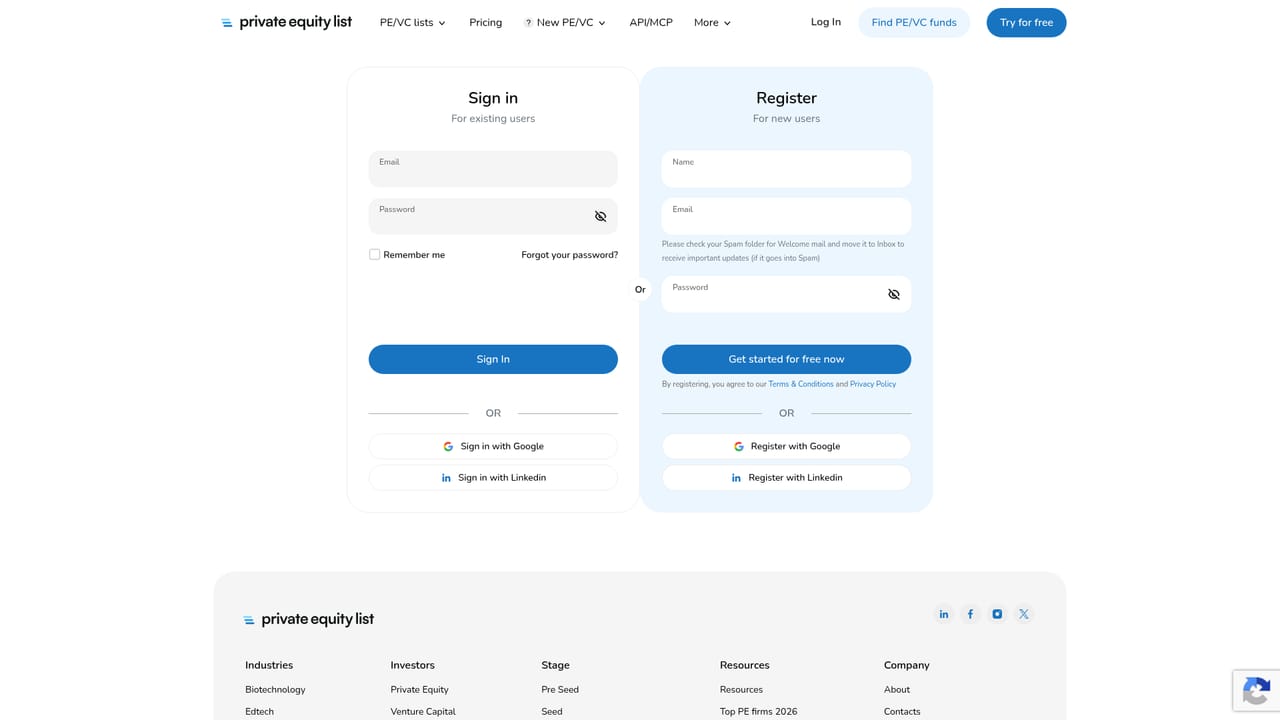Register with Linkedin
This screenshot has height=720, width=1280.
pyautogui.click(x=786, y=478)
